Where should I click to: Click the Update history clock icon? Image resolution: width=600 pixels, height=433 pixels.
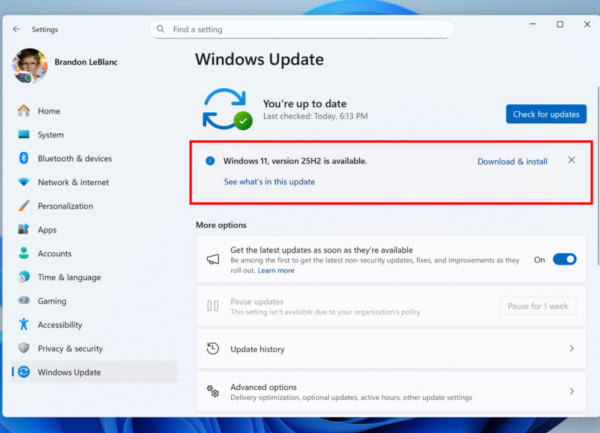point(213,348)
